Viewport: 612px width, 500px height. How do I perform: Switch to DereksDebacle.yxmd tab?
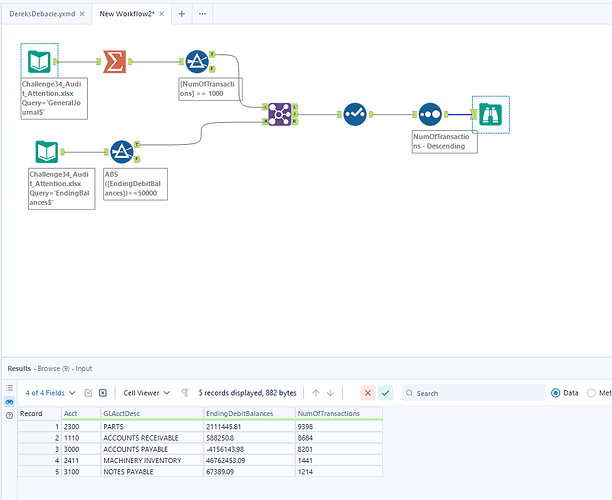(42, 14)
